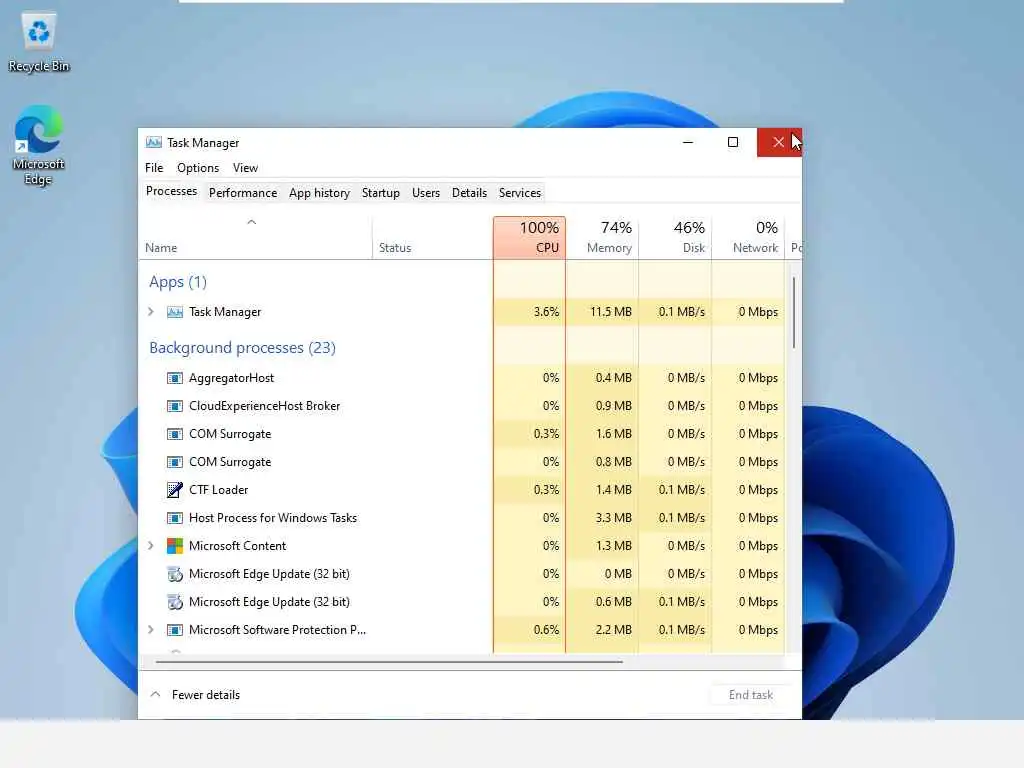Sort by the Status column header
The image size is (1024, 768).
[x=432, y=238]
